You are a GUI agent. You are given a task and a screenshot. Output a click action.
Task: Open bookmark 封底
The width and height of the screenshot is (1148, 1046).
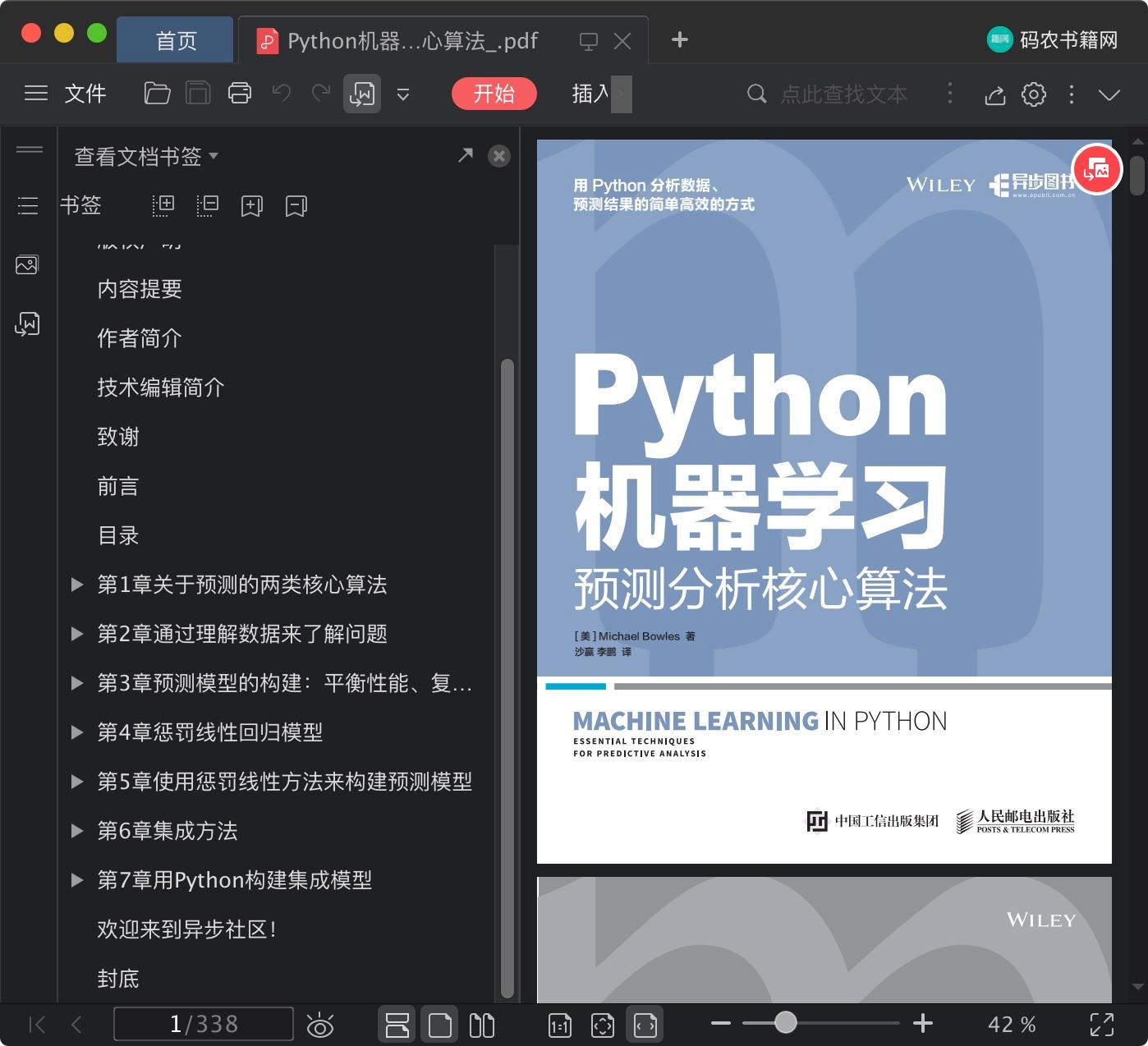click(x=118, y=979)
